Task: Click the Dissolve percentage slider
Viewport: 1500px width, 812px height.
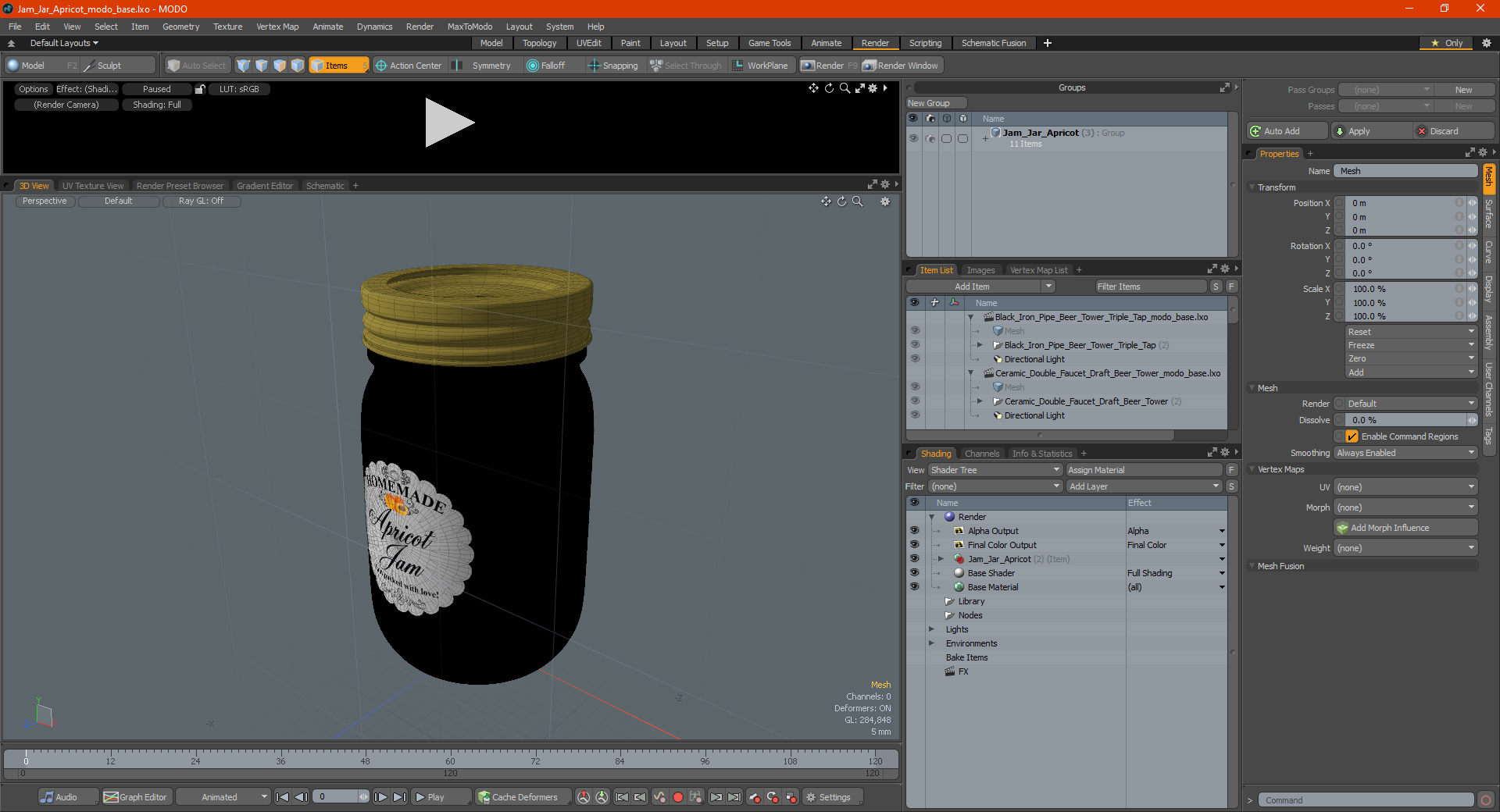Action: point(1405,420)
